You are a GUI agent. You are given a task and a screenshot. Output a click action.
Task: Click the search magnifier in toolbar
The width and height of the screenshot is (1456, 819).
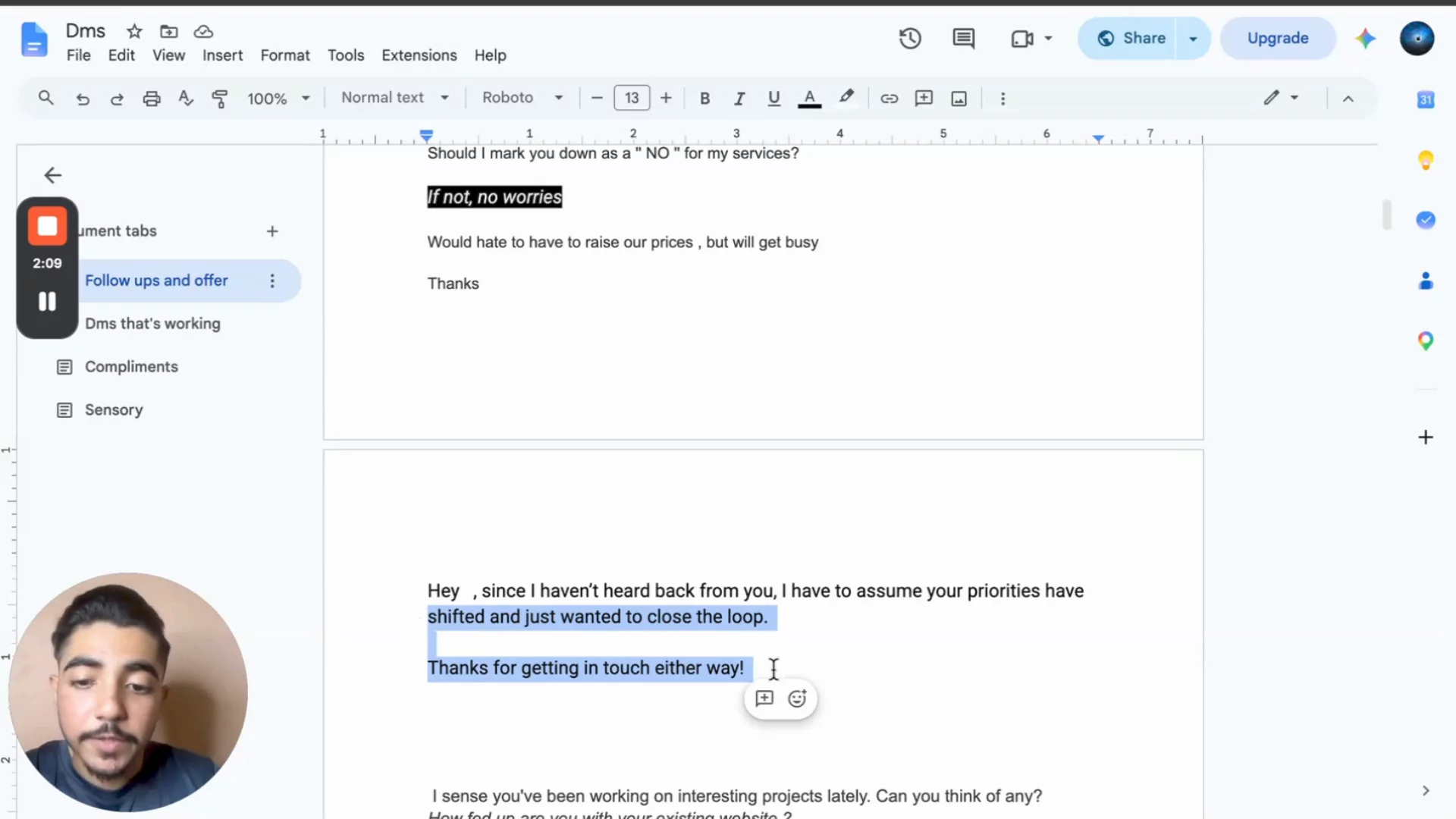(x=46, y=98)
